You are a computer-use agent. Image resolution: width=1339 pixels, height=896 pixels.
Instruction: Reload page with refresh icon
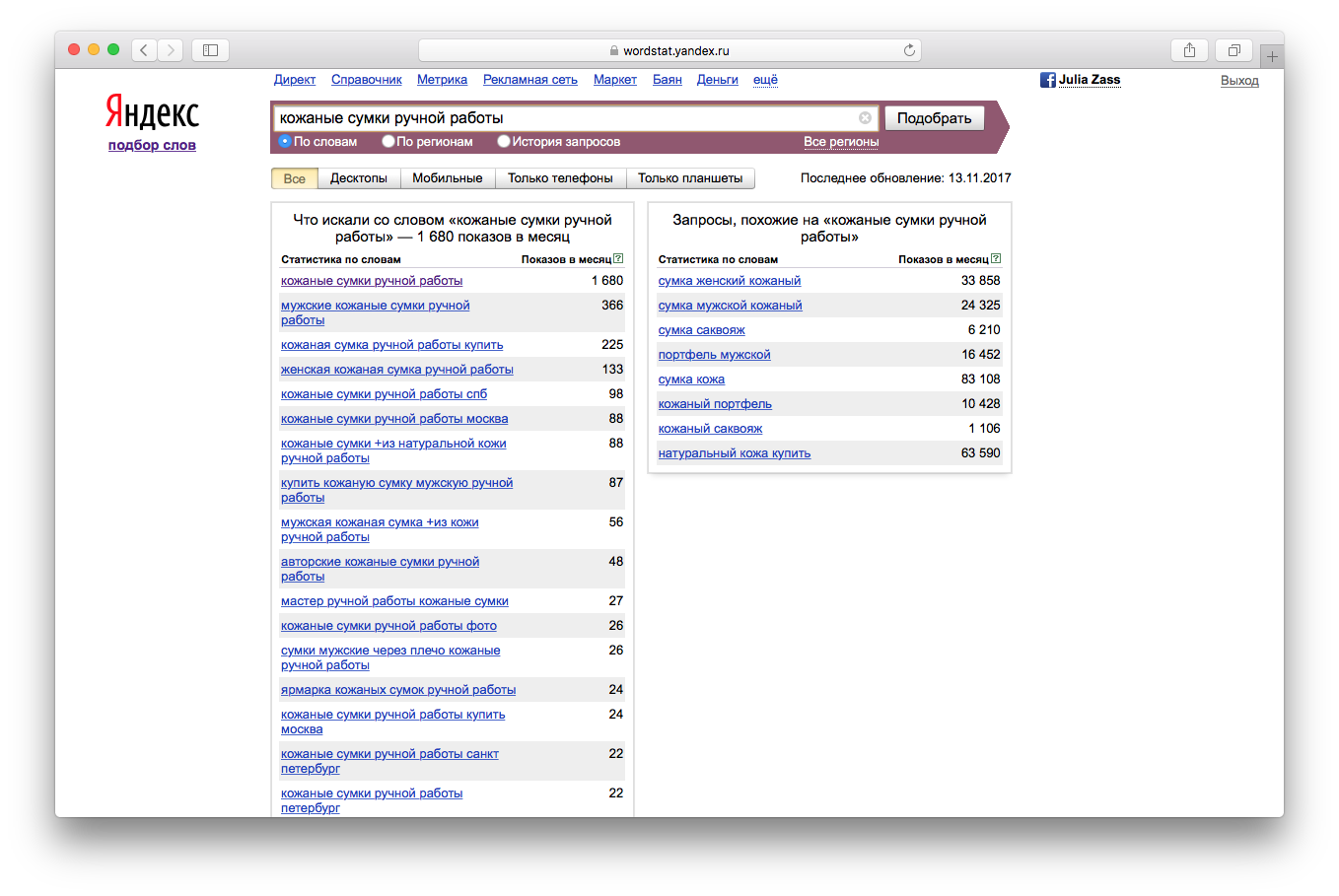[x=909, y=50]
